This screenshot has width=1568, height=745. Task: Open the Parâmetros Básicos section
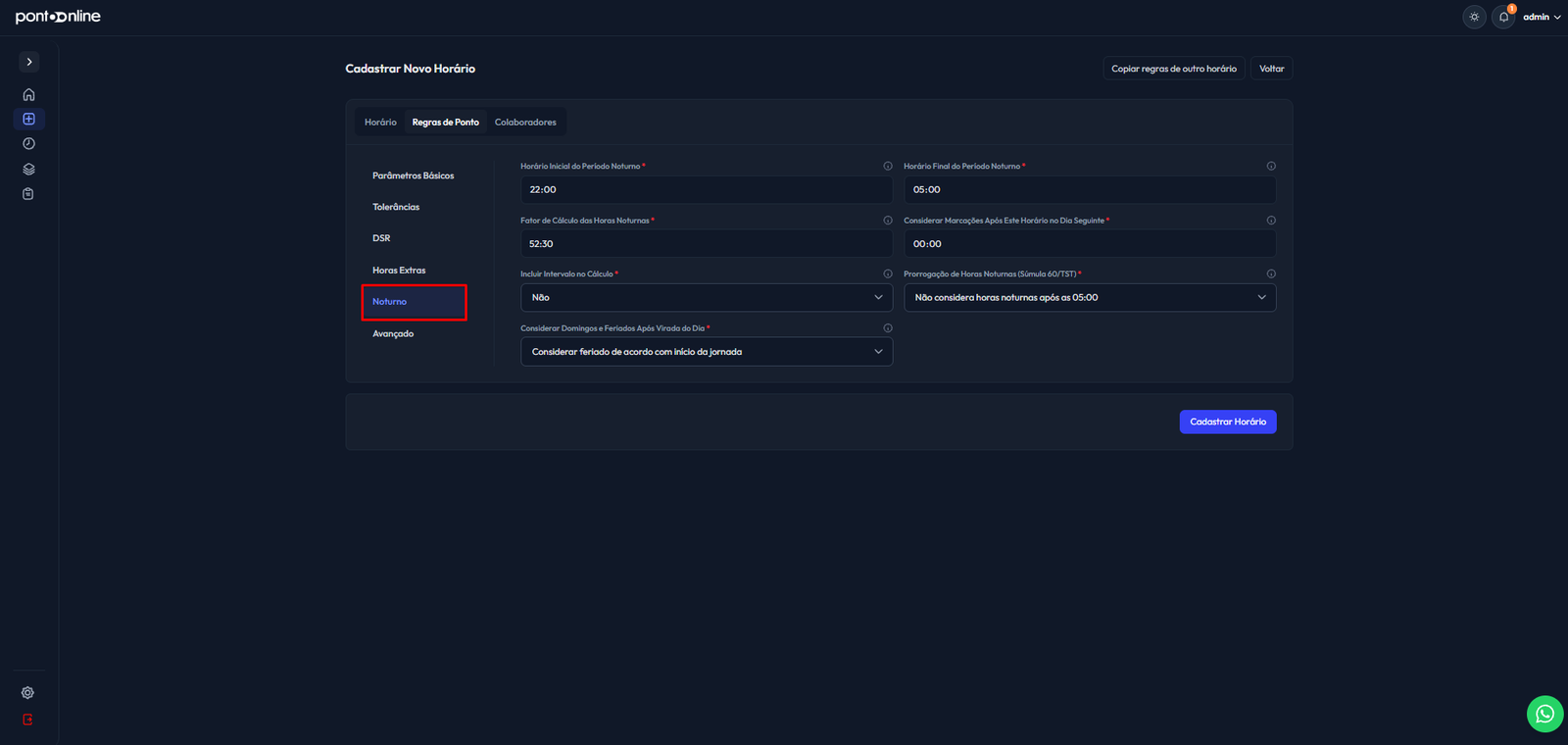pyautogui.click(x=414, y=175)
